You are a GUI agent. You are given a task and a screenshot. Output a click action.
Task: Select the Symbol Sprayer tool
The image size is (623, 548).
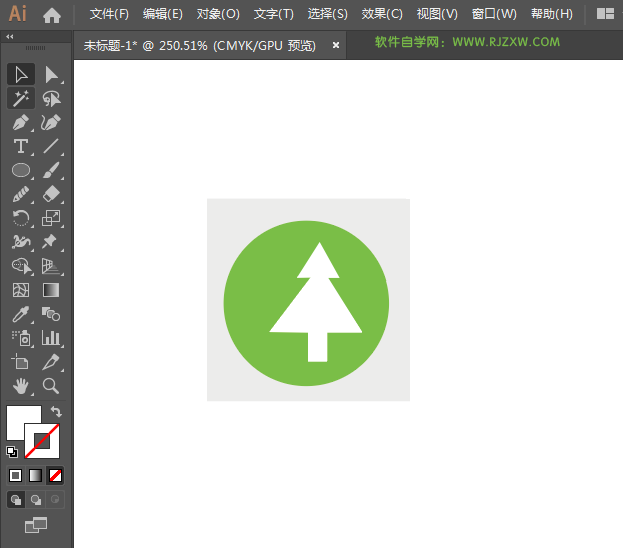click(x=21, y=338)
